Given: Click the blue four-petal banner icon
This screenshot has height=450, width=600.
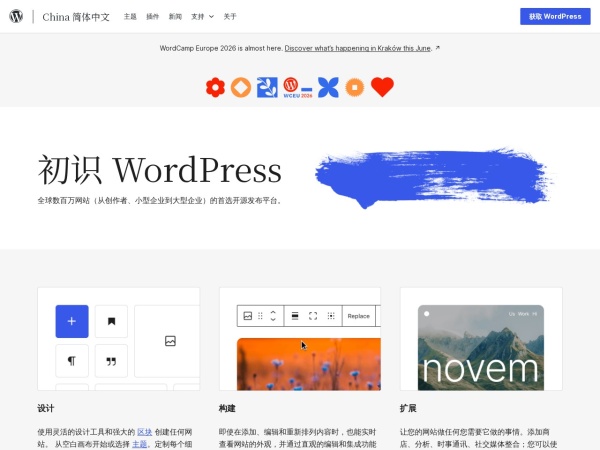Looking at the screenshot, I should 328,87.
